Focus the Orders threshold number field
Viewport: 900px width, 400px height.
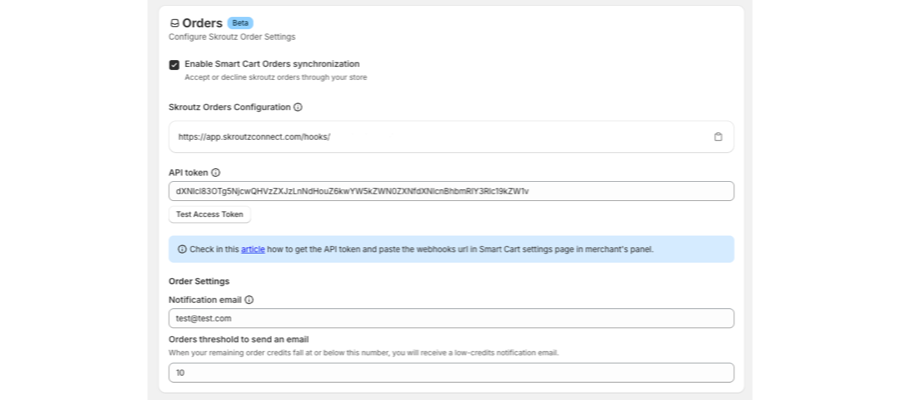coord(451,373)
